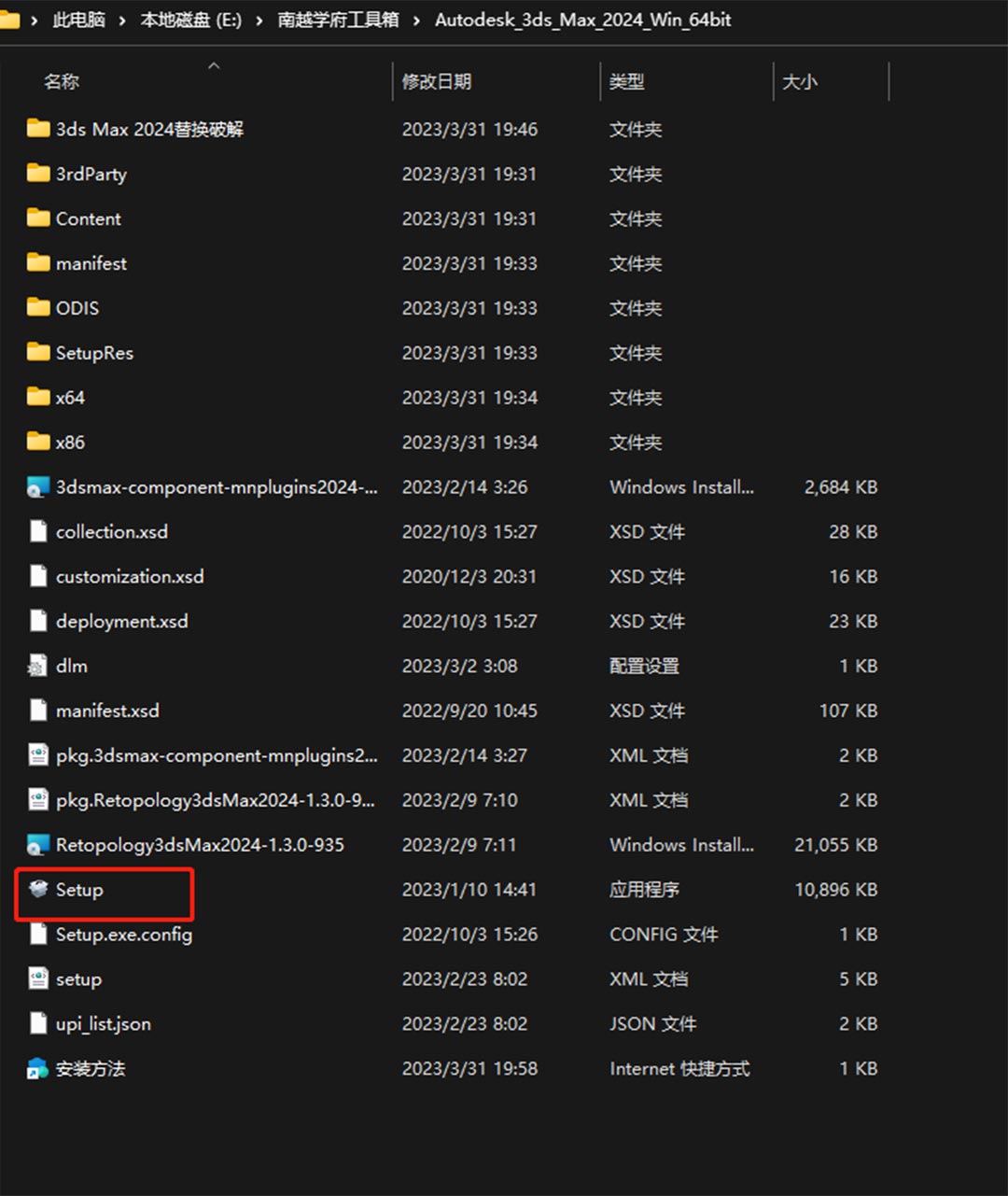Go to 南越学府工具箱 in breadcrumb path
This screenshot has width=1008, height=1196.
click(x=338, y=21)
